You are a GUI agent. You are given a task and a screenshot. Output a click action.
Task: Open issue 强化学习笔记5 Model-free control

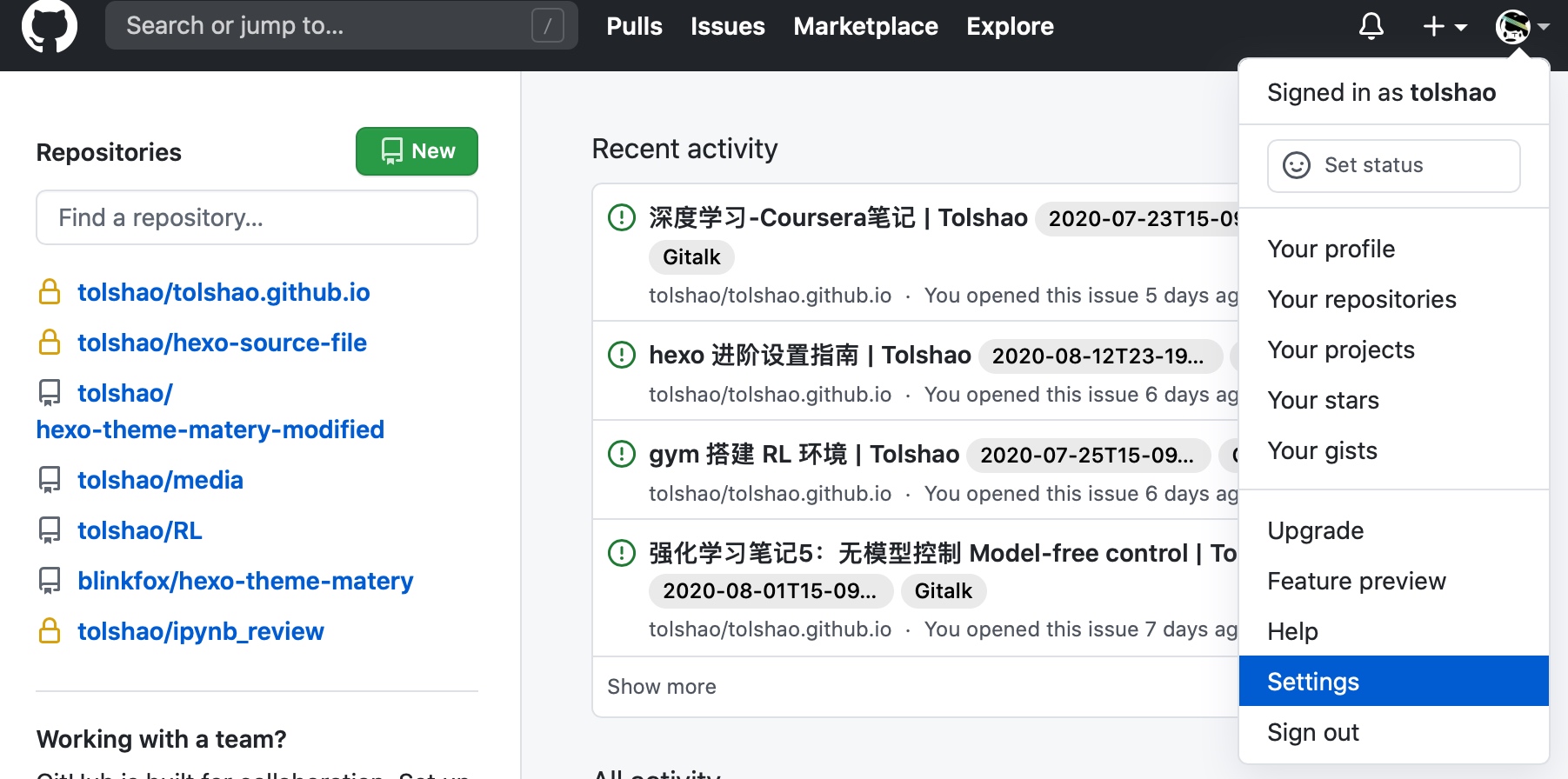pyautogui.click(x=943, y=553)
